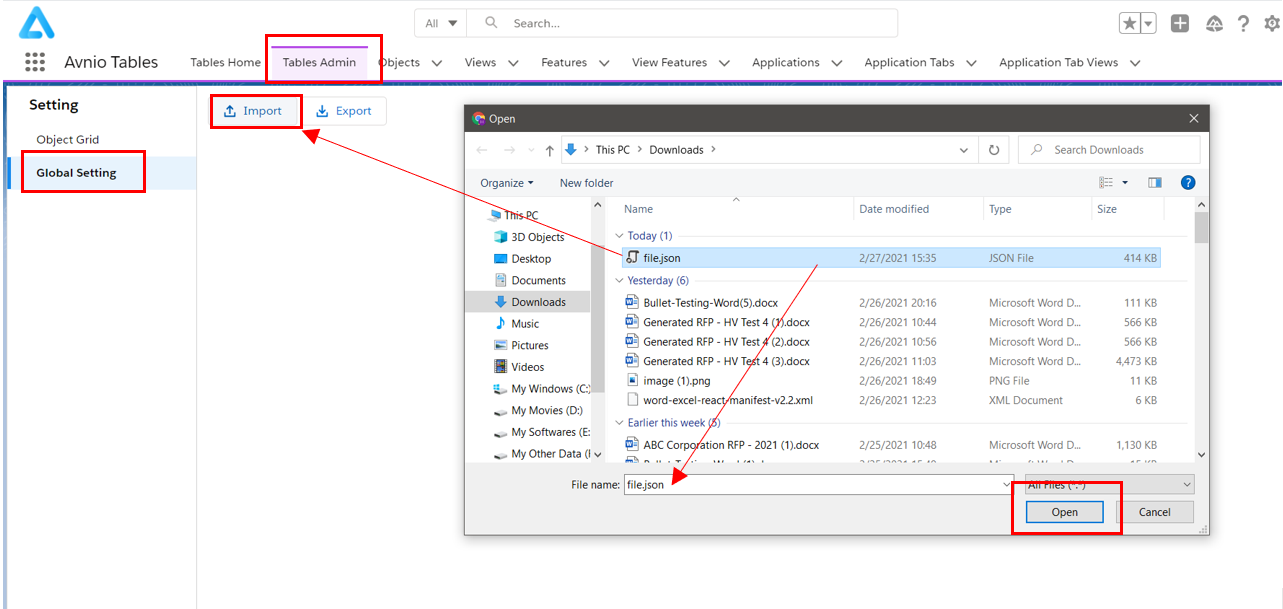Click the dialog's blue help icon
Image resolution: width=1283 pixels, height=609 pixels.
pos(1187,183)
